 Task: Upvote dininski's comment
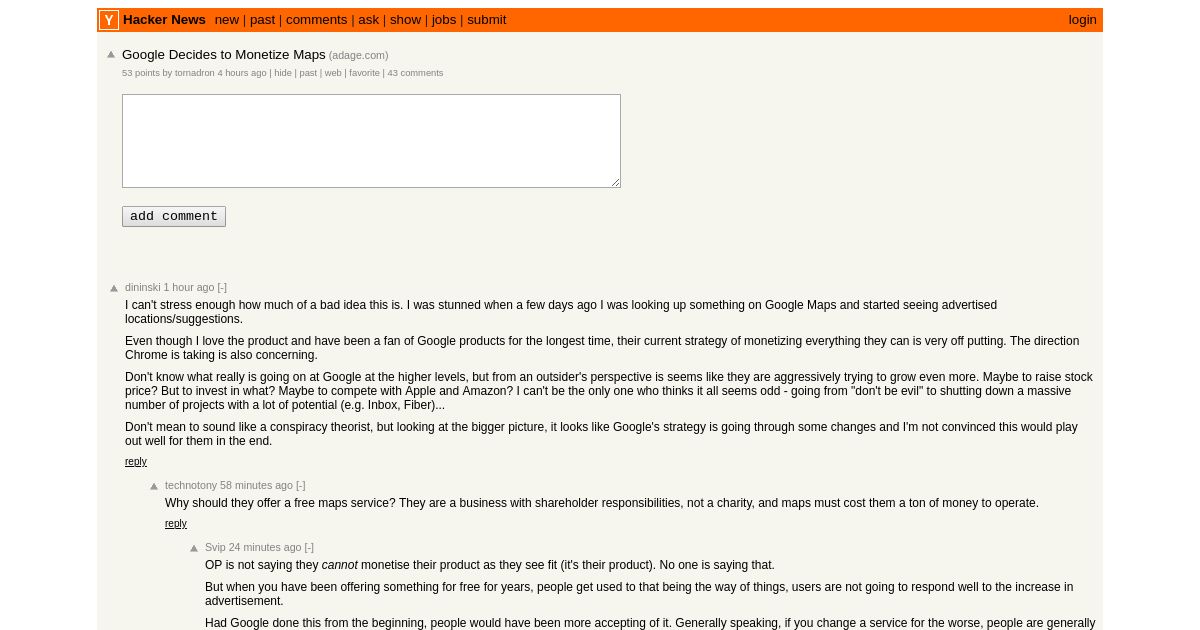click(x=114, y=288)
